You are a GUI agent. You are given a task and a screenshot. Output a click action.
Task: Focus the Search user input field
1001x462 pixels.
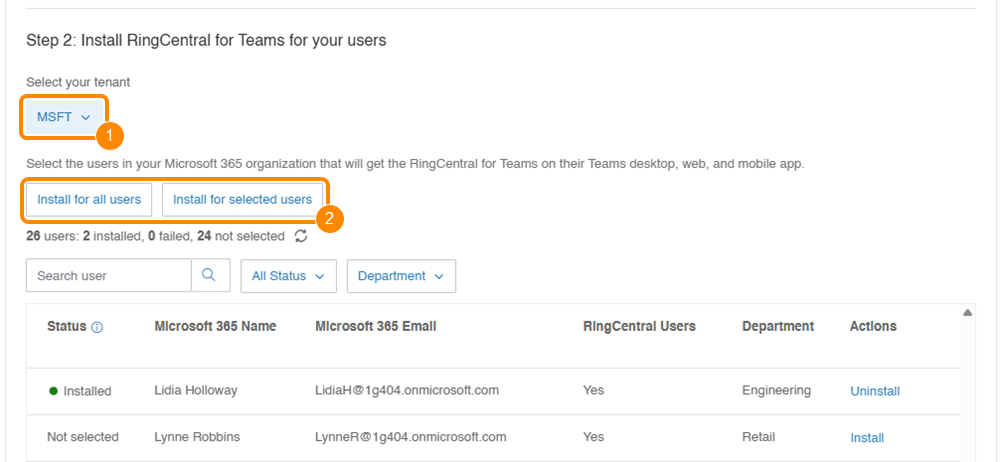[108, 275]
